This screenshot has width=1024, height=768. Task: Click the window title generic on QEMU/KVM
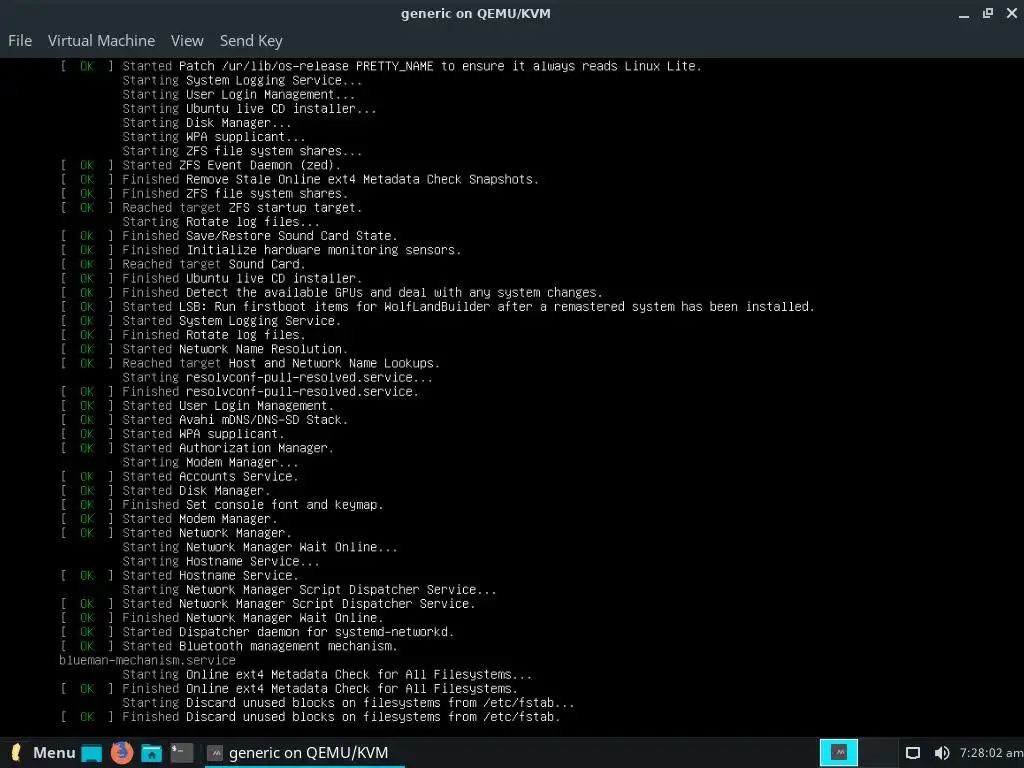pyautogui.click(x=475, y=14)
